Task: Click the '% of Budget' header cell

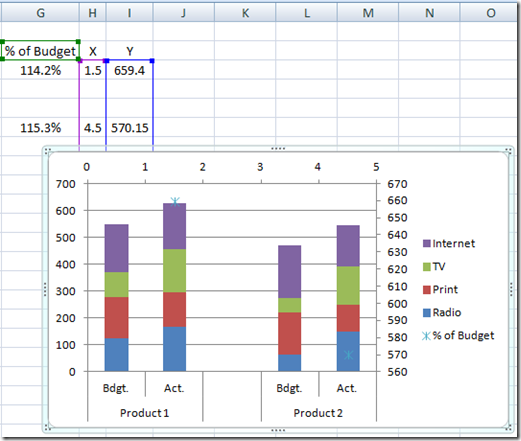Action: coord(40,51)
